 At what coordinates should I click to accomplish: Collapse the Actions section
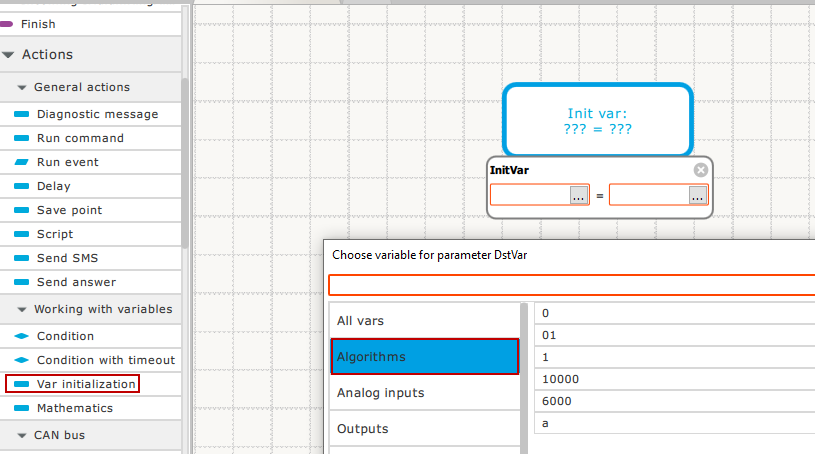pos(9,55)
